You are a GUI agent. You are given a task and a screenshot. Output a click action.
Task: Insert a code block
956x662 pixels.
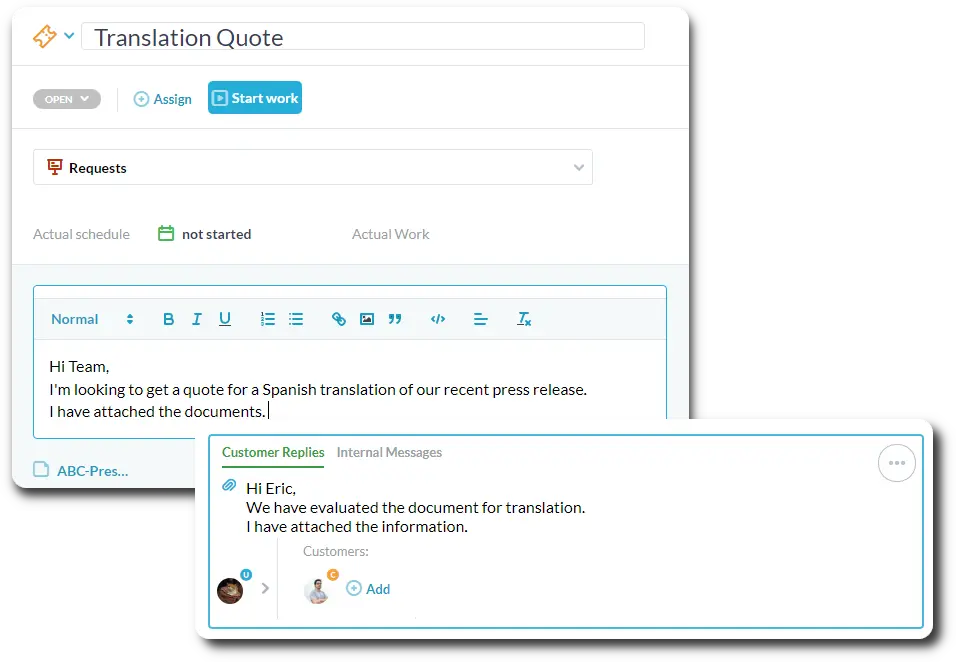[x=438, y=319]
